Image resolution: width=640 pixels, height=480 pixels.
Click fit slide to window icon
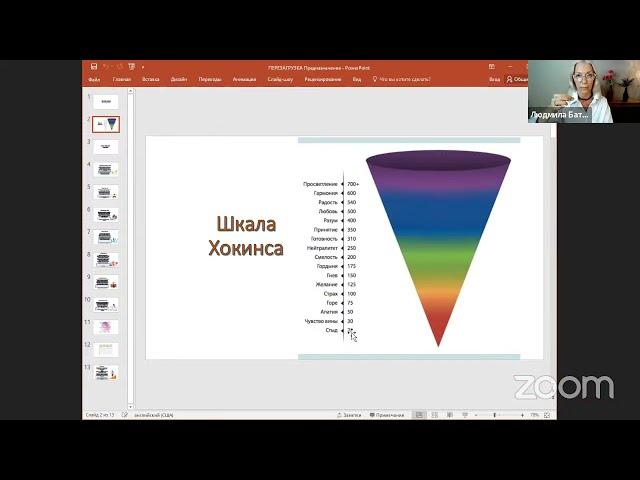[x=547, y=415]
